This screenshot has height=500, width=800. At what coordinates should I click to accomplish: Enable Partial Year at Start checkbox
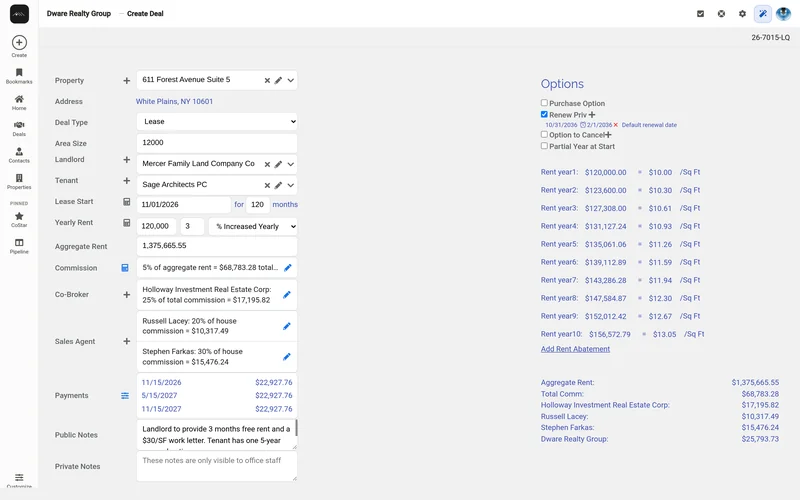544,145
